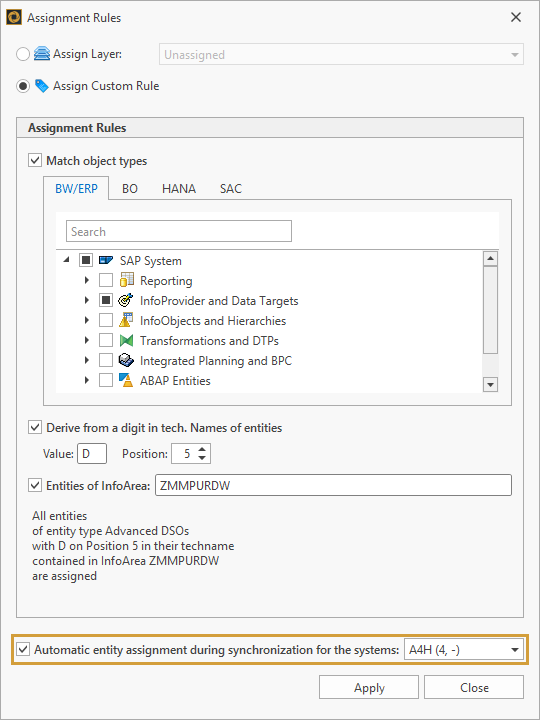Decrease the Position value with down arrow

click(202, 458)
